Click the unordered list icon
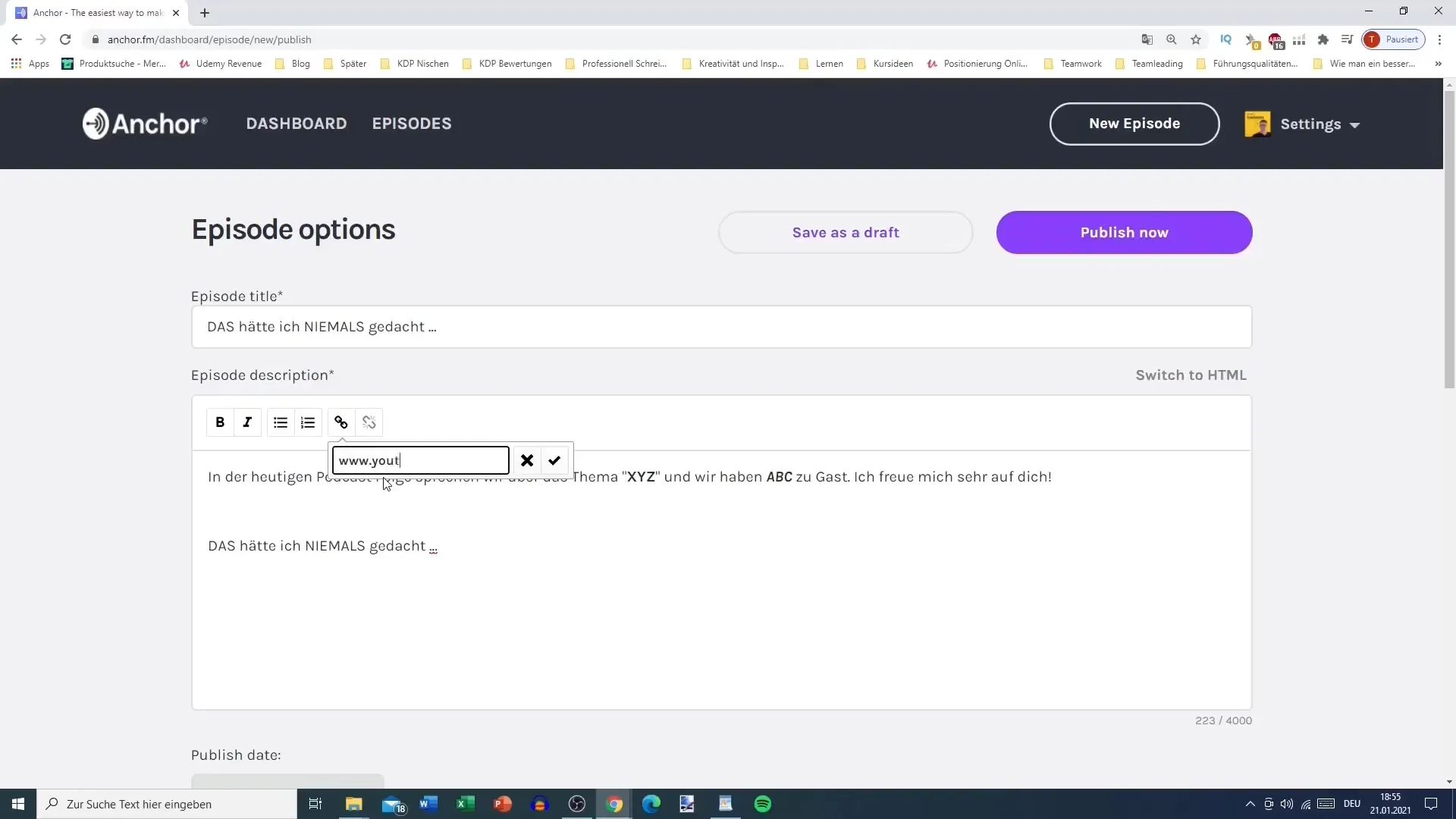 (281, 422)
